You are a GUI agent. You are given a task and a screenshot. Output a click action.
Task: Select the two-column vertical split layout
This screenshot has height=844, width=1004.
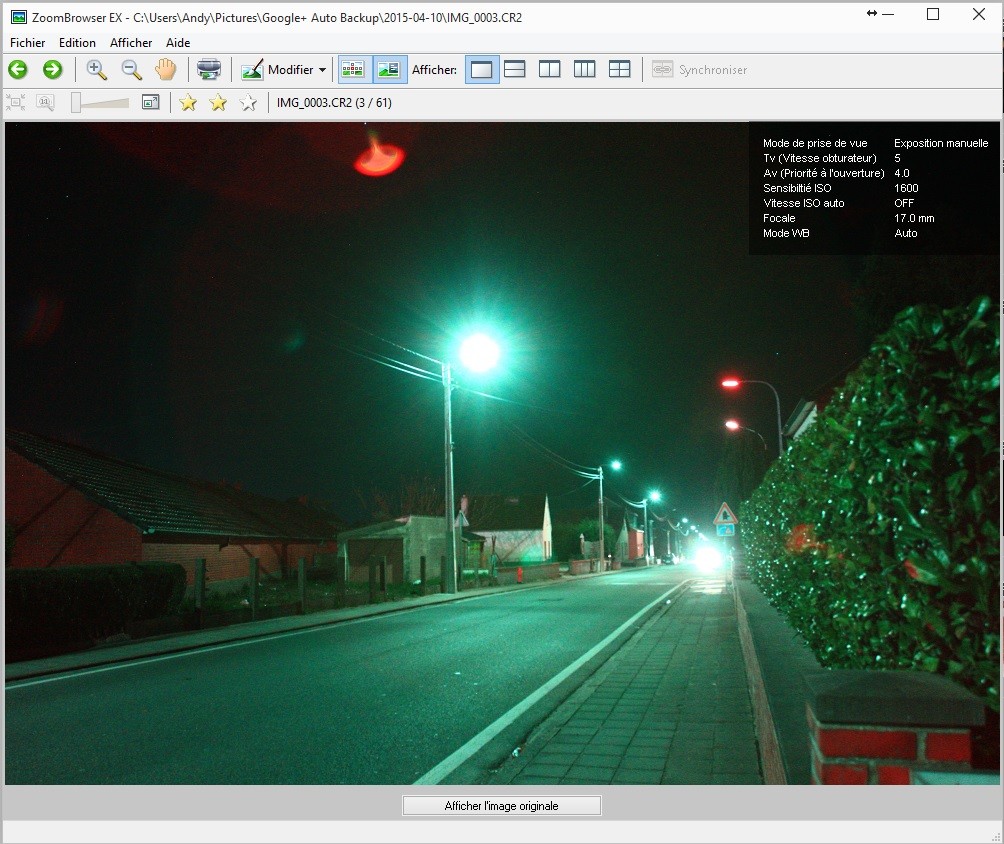pos(549,69)
